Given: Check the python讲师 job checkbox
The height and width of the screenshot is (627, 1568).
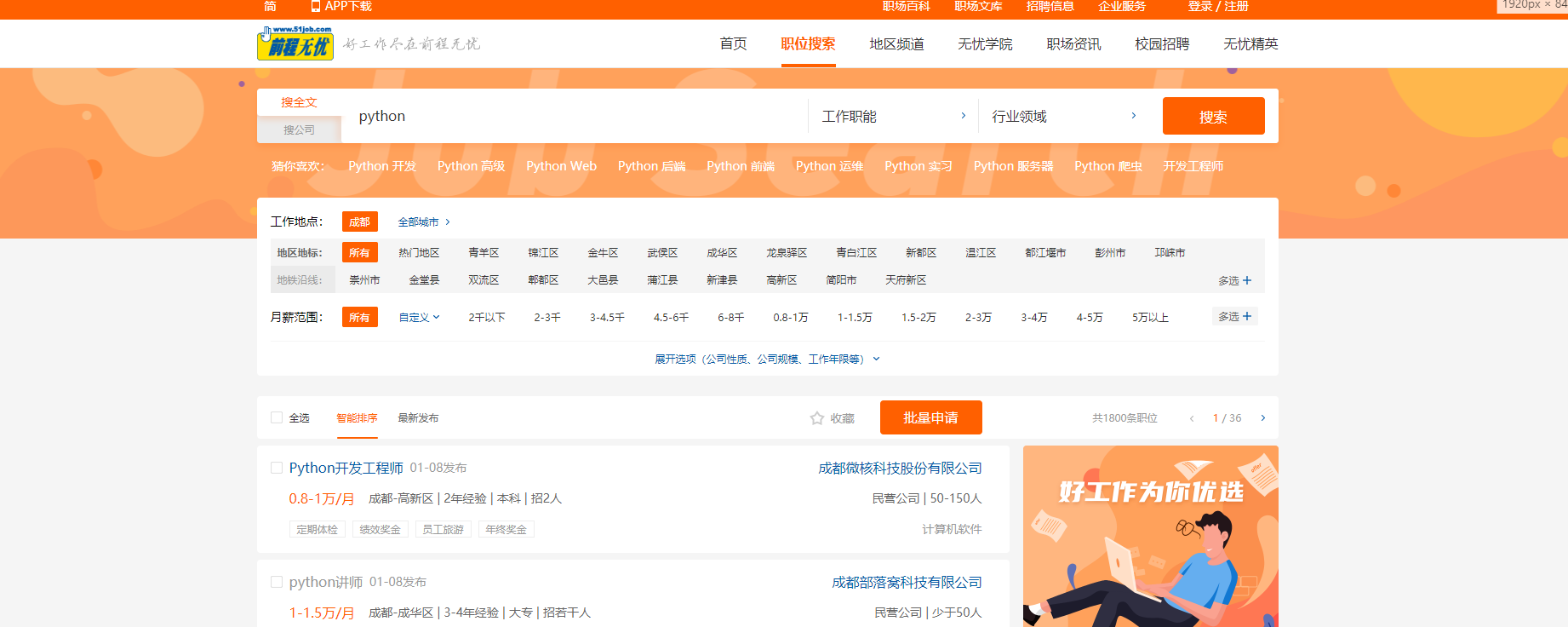Looking at the screenshot, I should pos(277,582).
